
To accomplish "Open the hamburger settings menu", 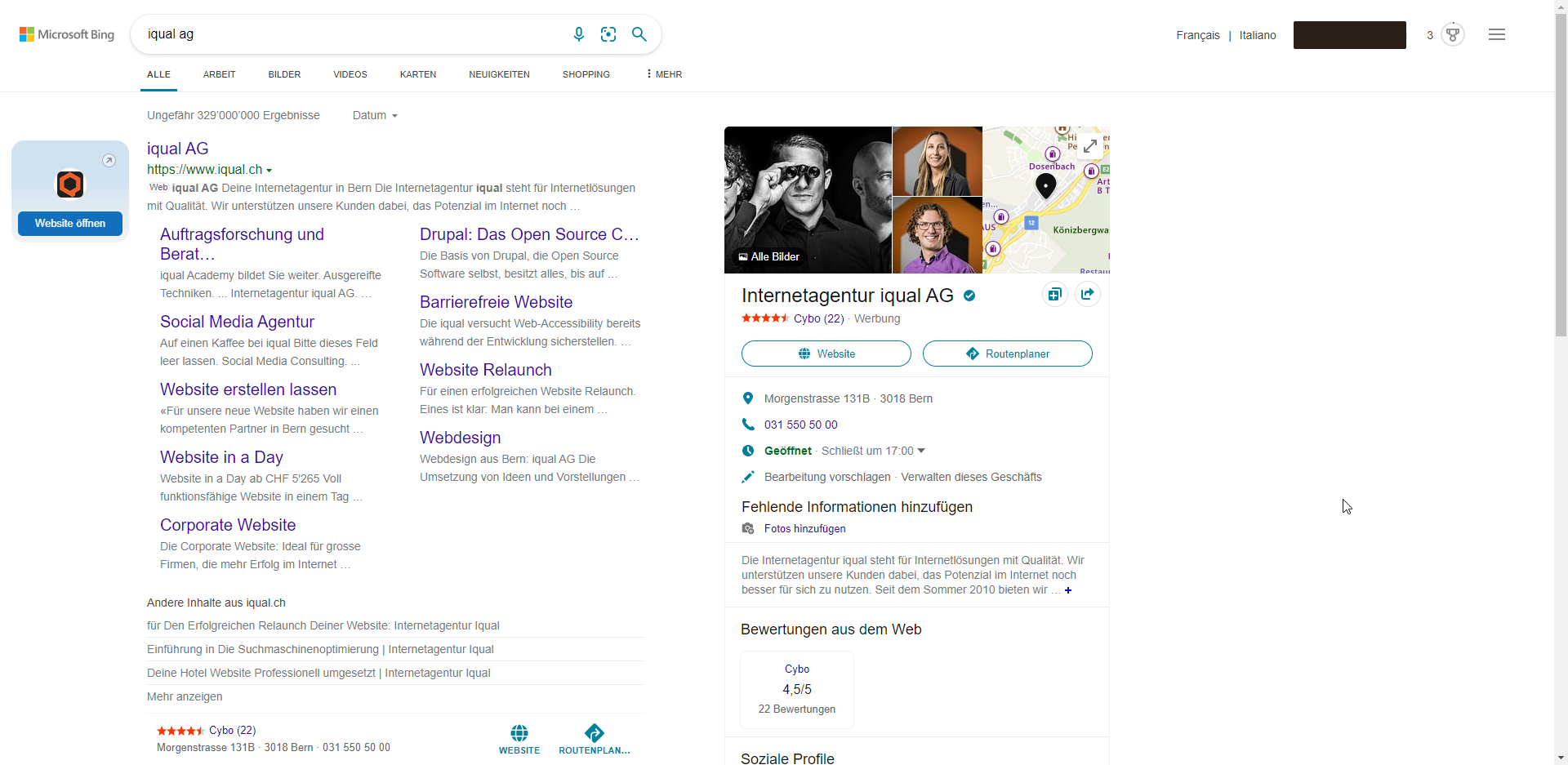I will click(1497, 34).
